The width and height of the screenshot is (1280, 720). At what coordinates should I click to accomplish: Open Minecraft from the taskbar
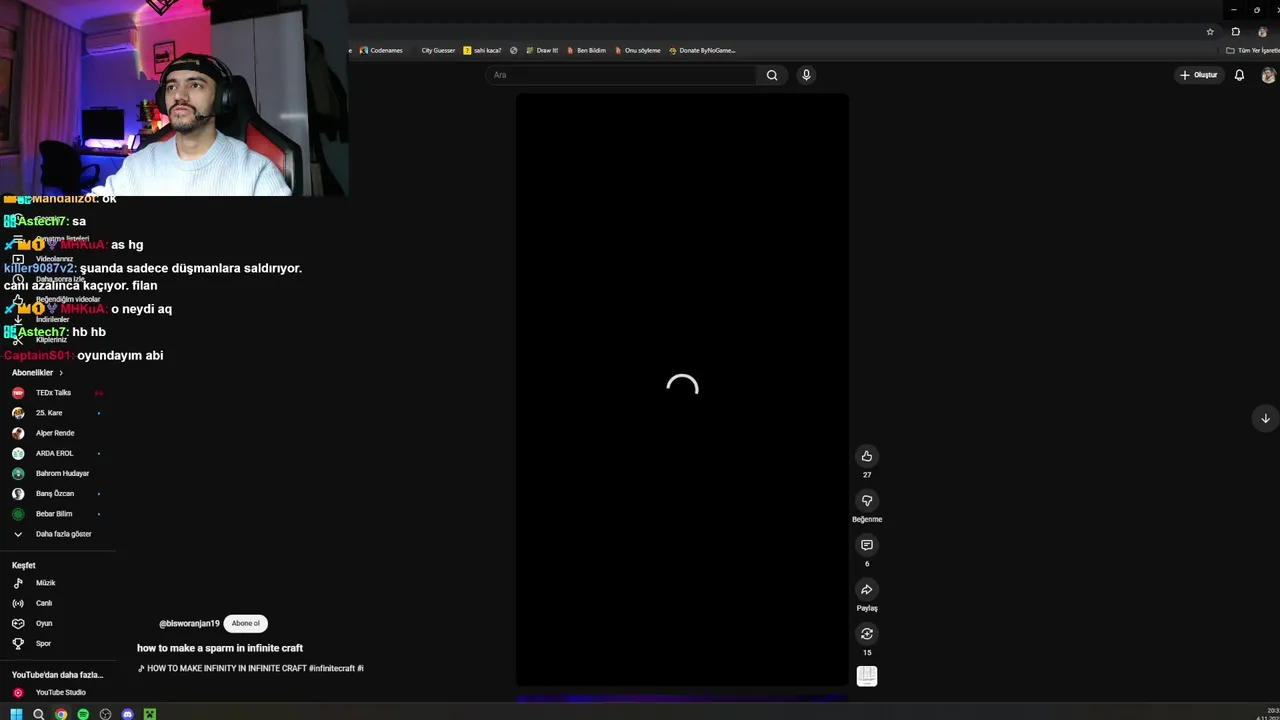pos(149,714)
